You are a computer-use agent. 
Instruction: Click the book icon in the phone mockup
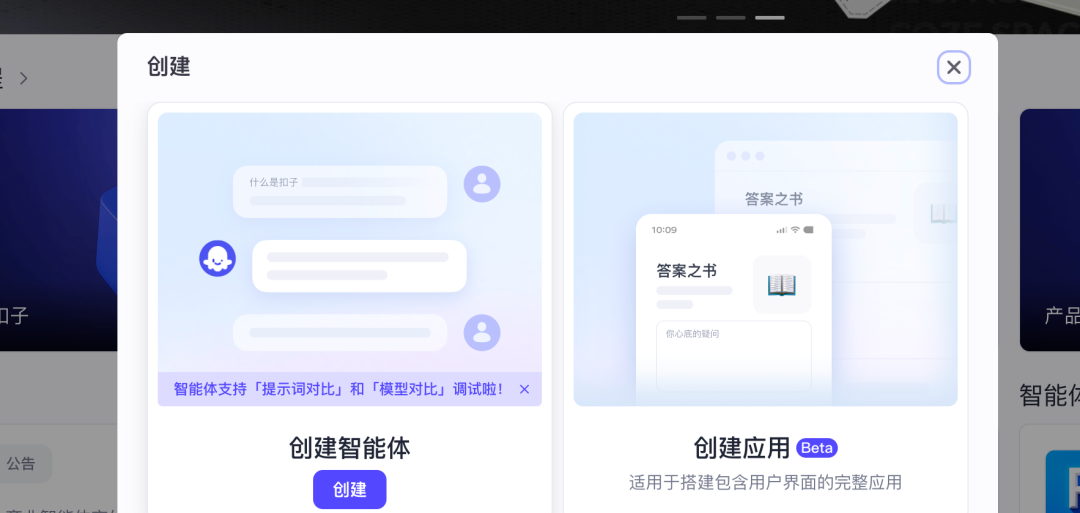(782, 284)
